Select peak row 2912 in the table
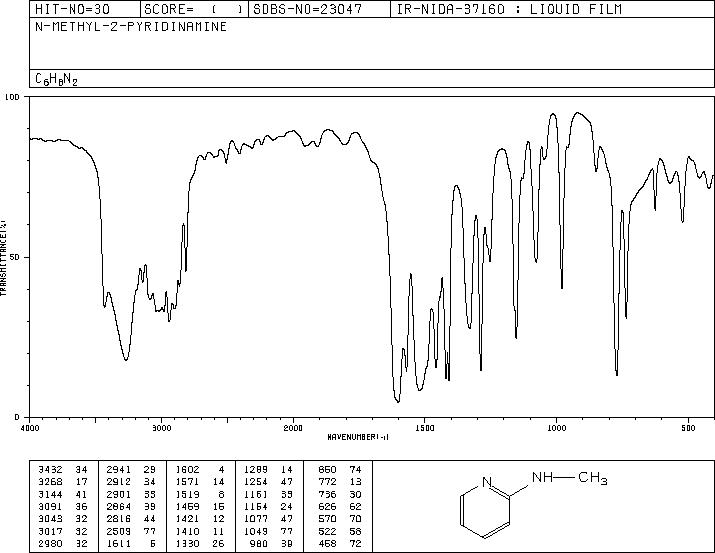 point(131,481)
